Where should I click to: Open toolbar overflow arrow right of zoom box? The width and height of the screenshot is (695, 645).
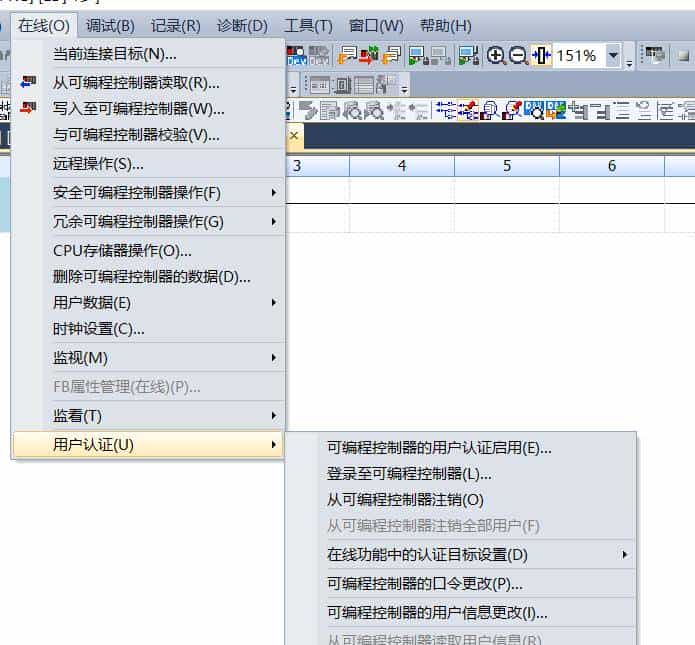point(629,63)
